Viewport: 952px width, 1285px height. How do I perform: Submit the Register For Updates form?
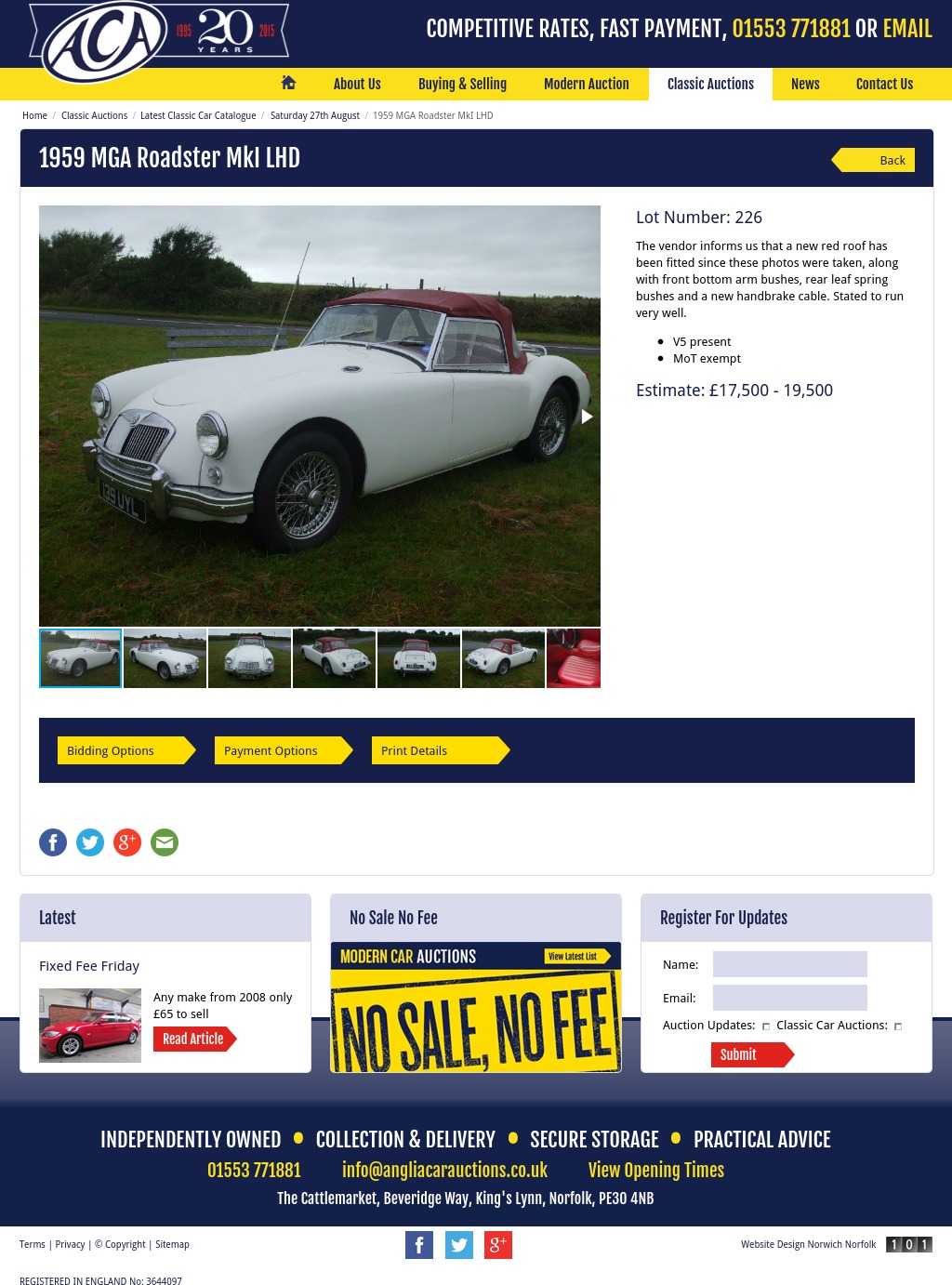[752, 1054]
